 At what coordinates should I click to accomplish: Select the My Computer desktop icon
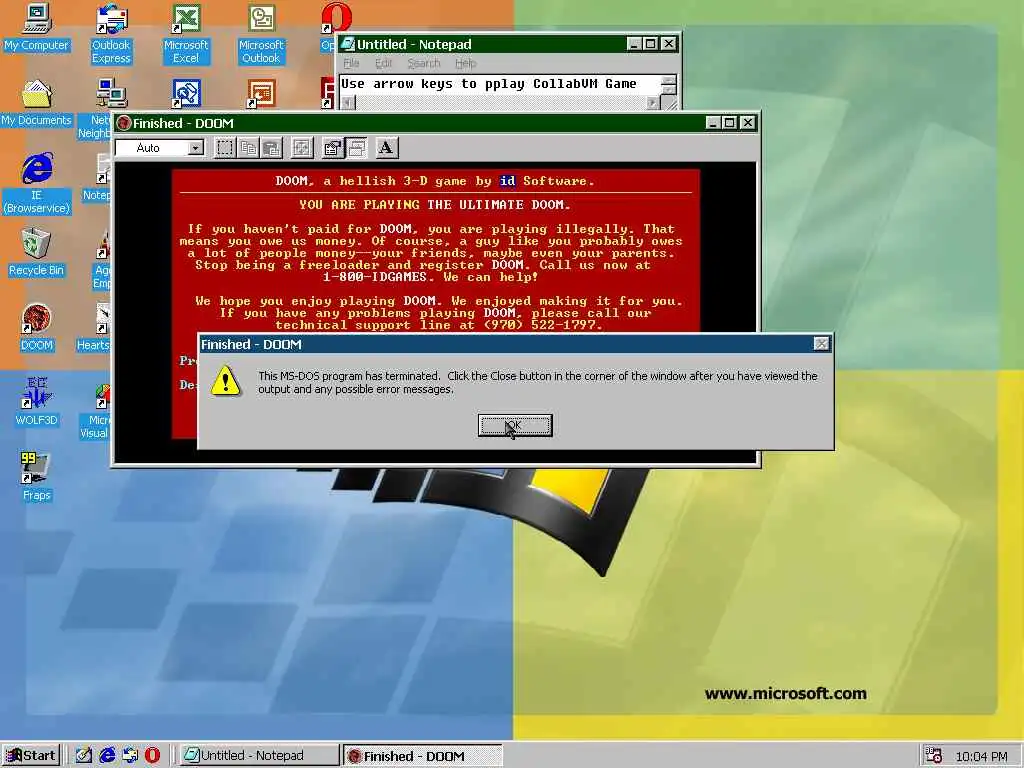click(37, 29)
